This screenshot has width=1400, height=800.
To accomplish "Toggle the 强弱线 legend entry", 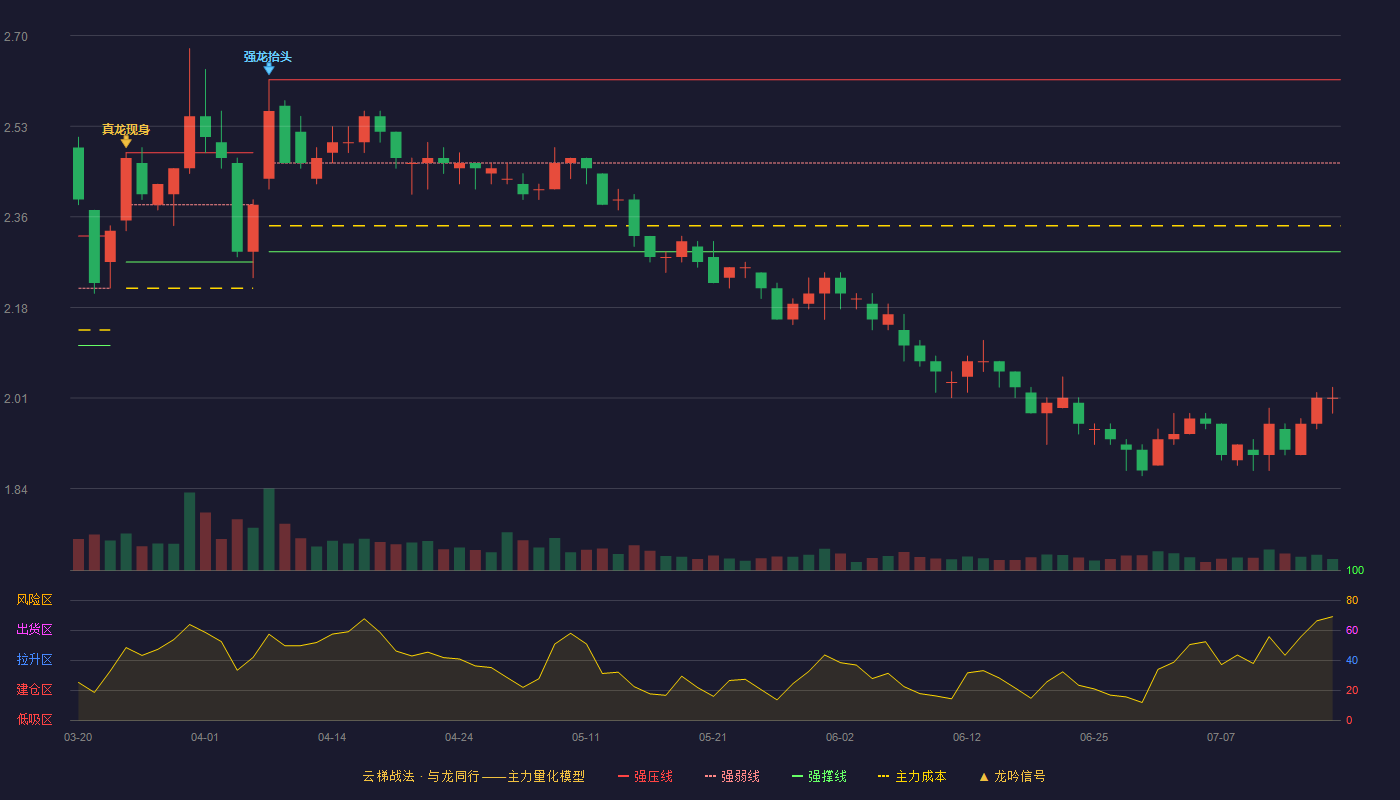I will [732, 776].
